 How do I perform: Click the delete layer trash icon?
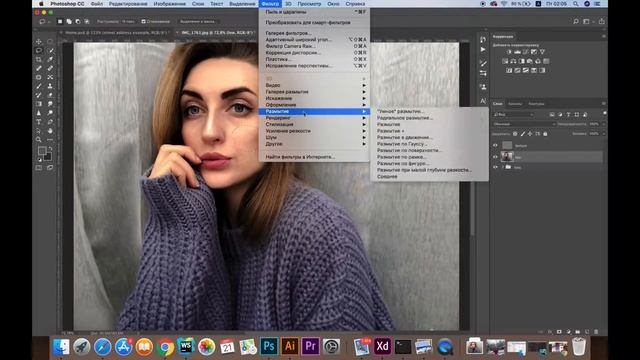(x=596, y=332)
